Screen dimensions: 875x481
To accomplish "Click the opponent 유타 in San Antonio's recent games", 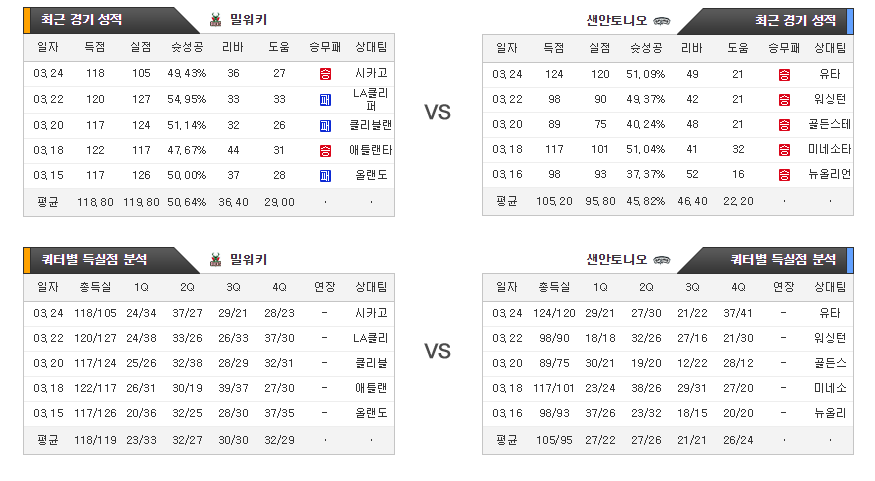I will click(x=830, y=74).
